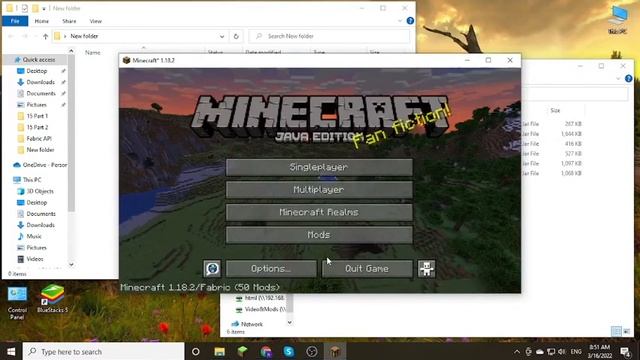Open Music under This PC
The height and width of the screenshot is (360, 640).
coord(34,236)
